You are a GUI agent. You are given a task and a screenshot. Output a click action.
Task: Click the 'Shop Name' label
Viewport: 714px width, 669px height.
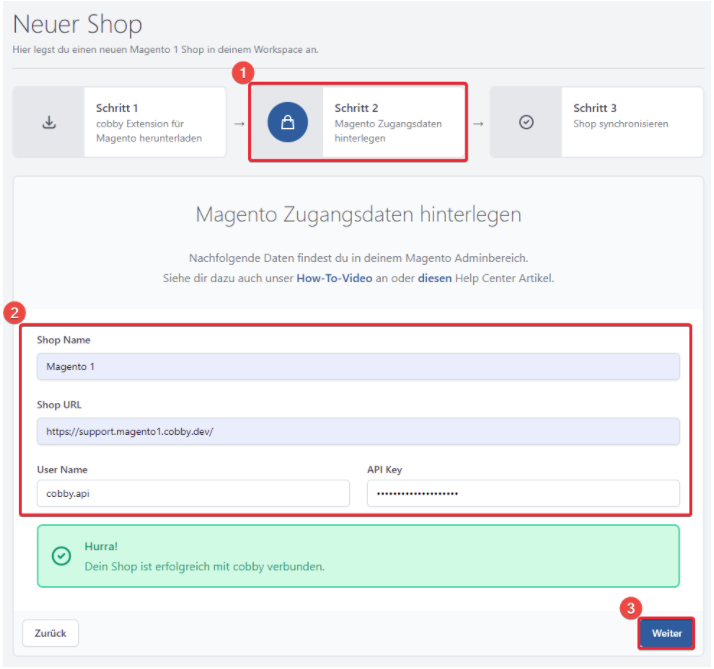(x=63, y=340)
